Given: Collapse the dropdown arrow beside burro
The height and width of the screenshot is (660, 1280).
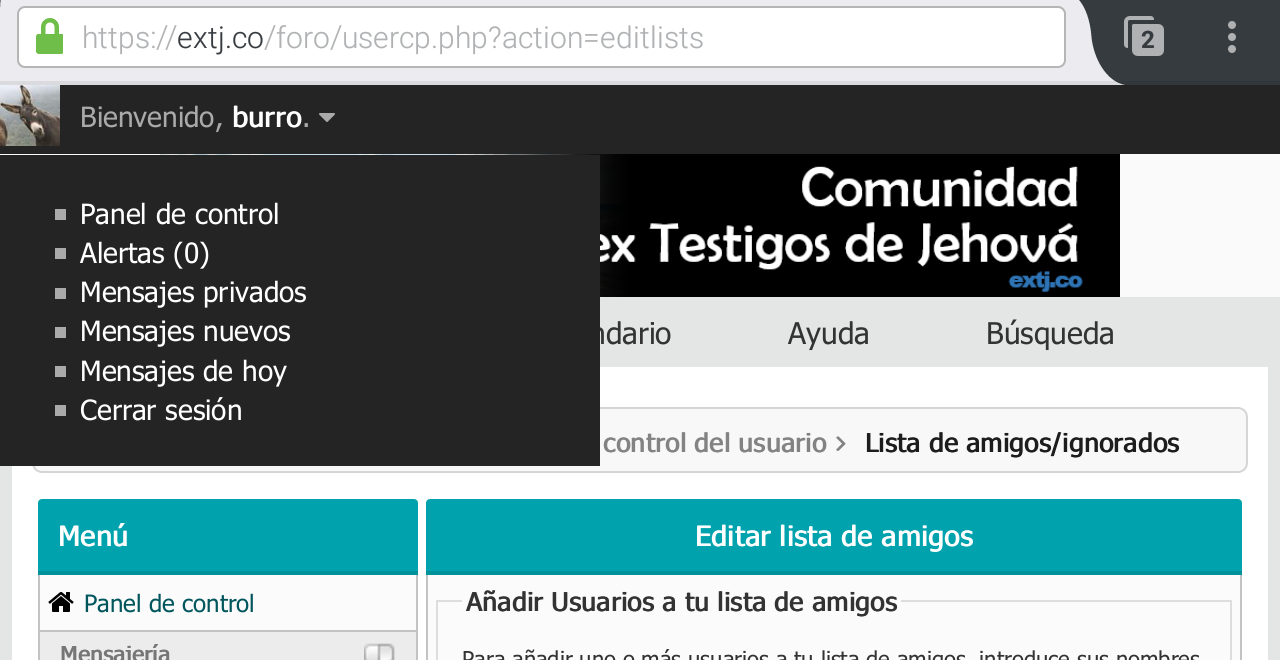Looking at the screenshot, I should 326,118.
